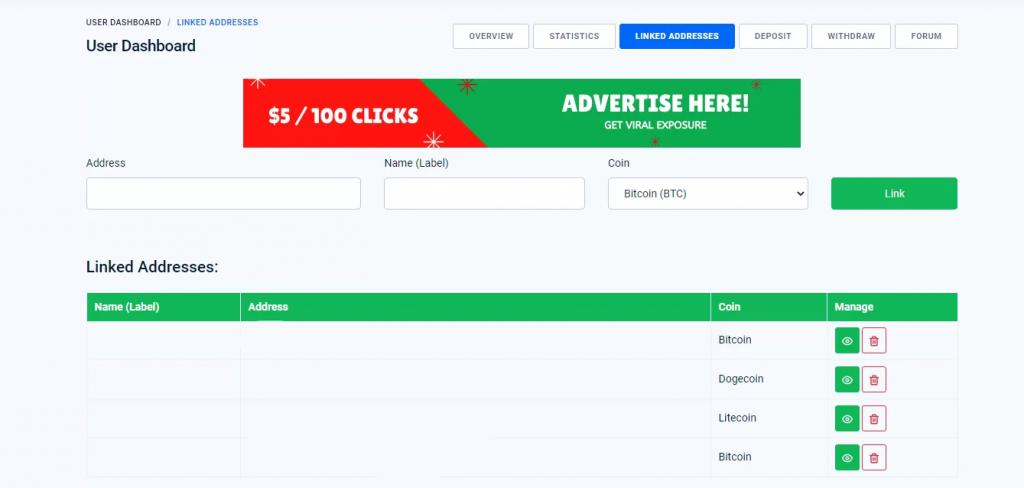Viewport: 1024px width, 488px height.
Task: Switch to the Overview tab
Action: 491,37
